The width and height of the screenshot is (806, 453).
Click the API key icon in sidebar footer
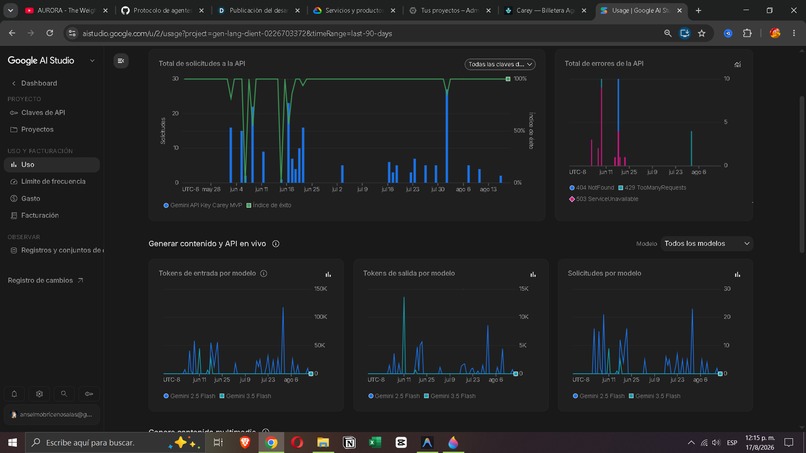coord(89,394)
